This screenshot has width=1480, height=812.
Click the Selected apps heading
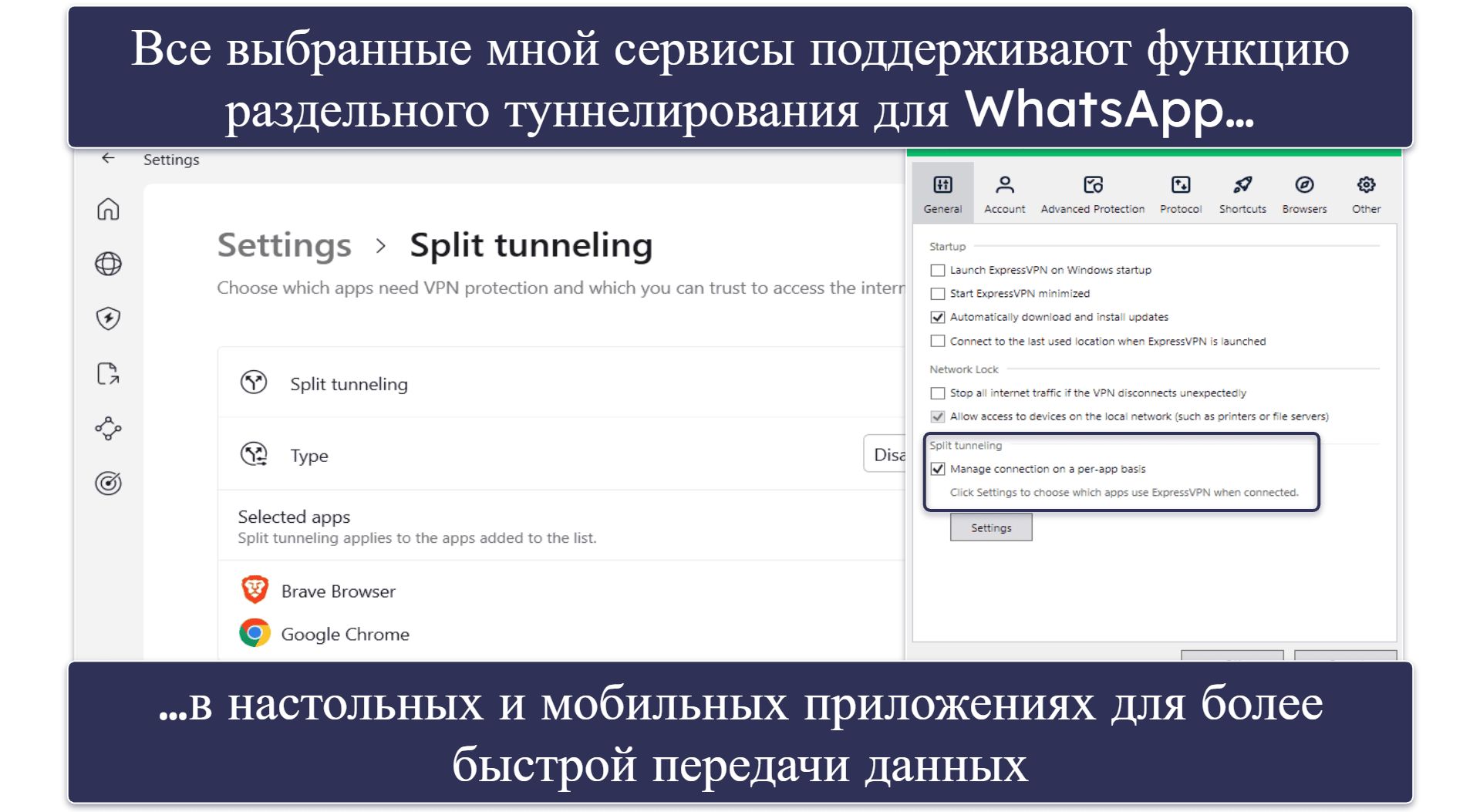(294, 517)
